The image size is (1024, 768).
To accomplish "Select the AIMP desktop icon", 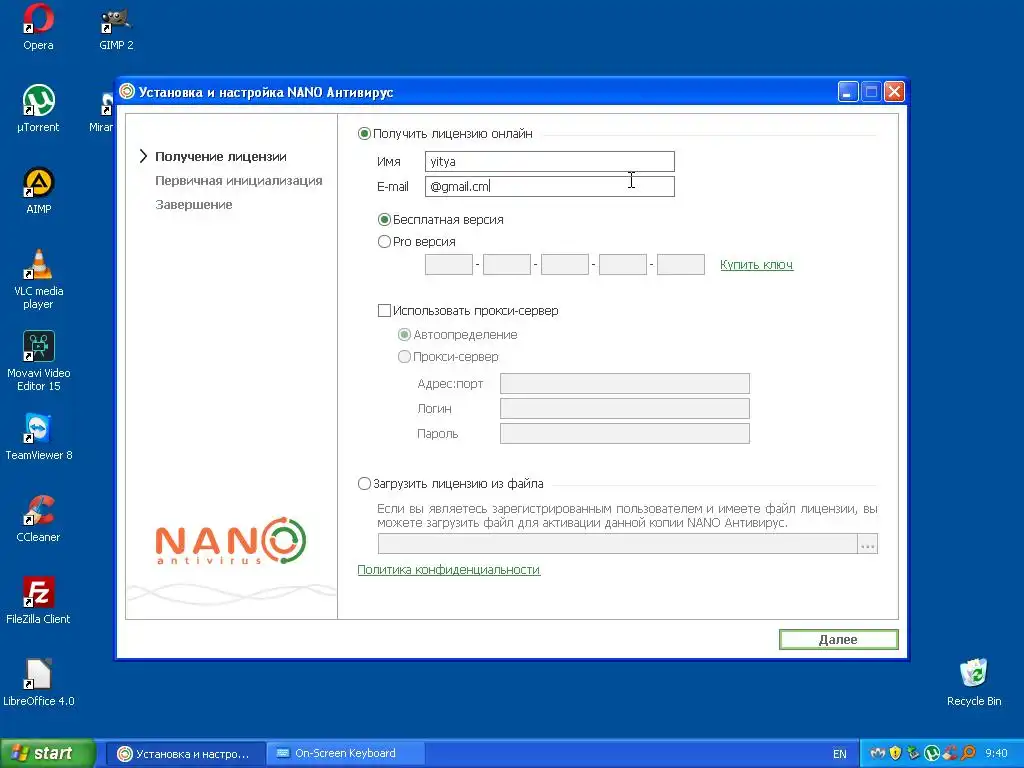I will click(x=38, y=191).
